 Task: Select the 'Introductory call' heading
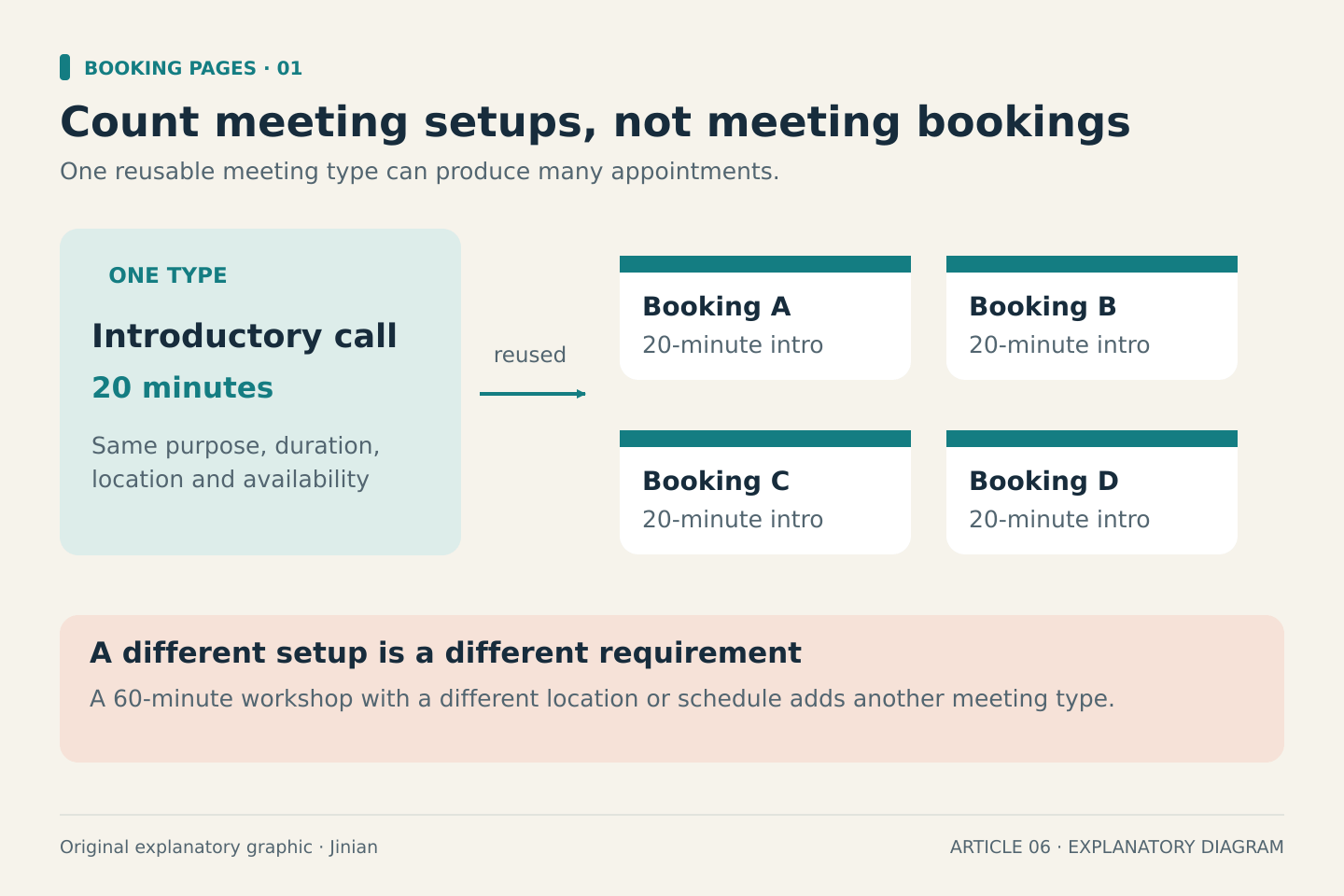245,336
